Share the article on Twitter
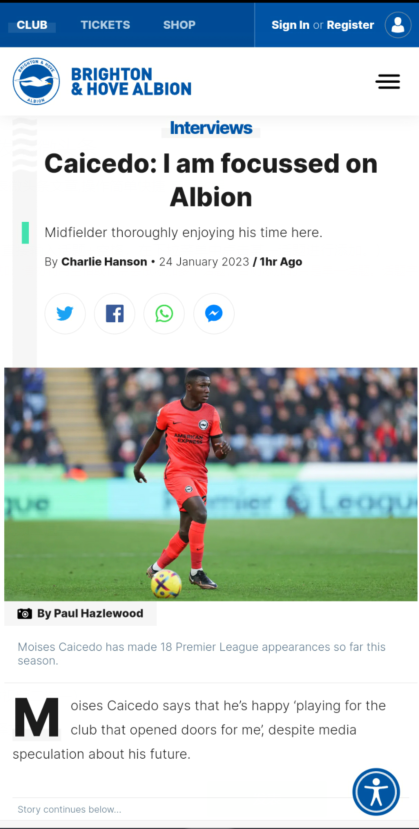 click(x=65, y=314)
